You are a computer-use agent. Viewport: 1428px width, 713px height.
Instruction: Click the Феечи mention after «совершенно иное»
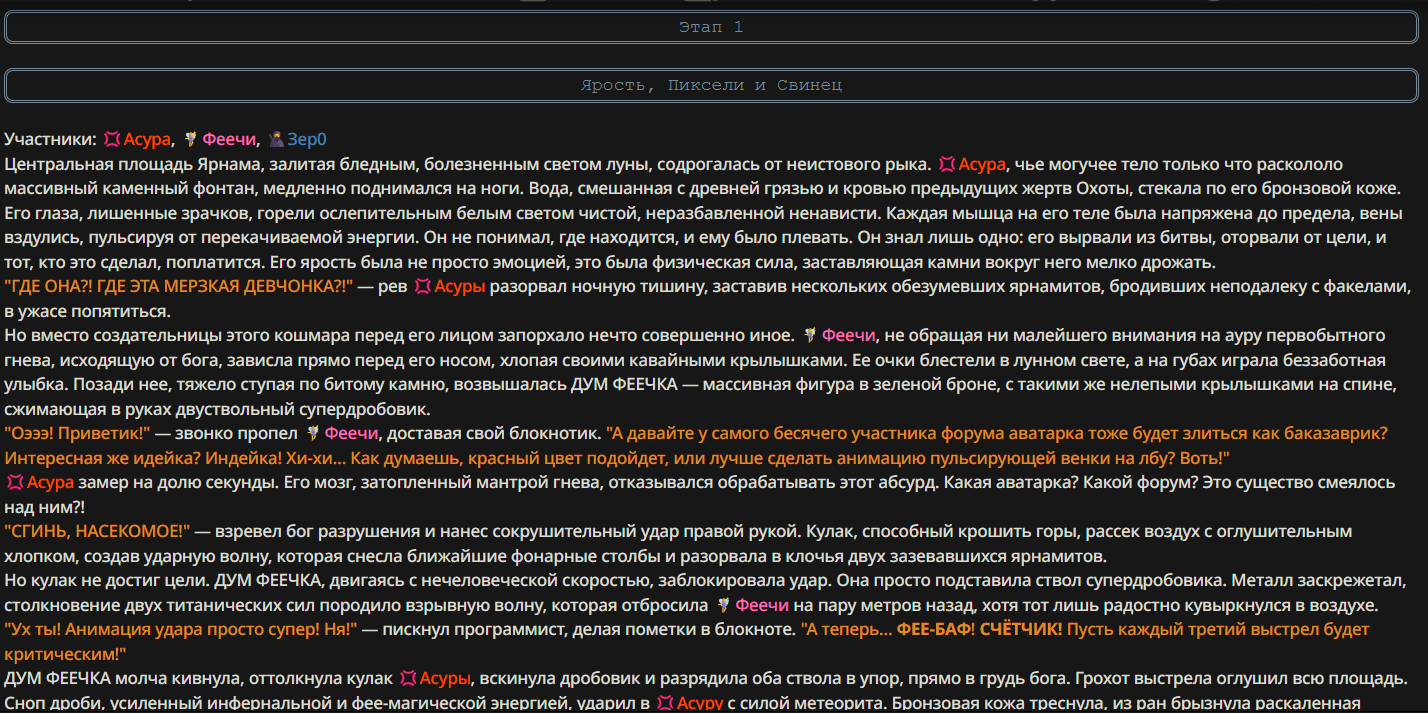click(849, 335)
